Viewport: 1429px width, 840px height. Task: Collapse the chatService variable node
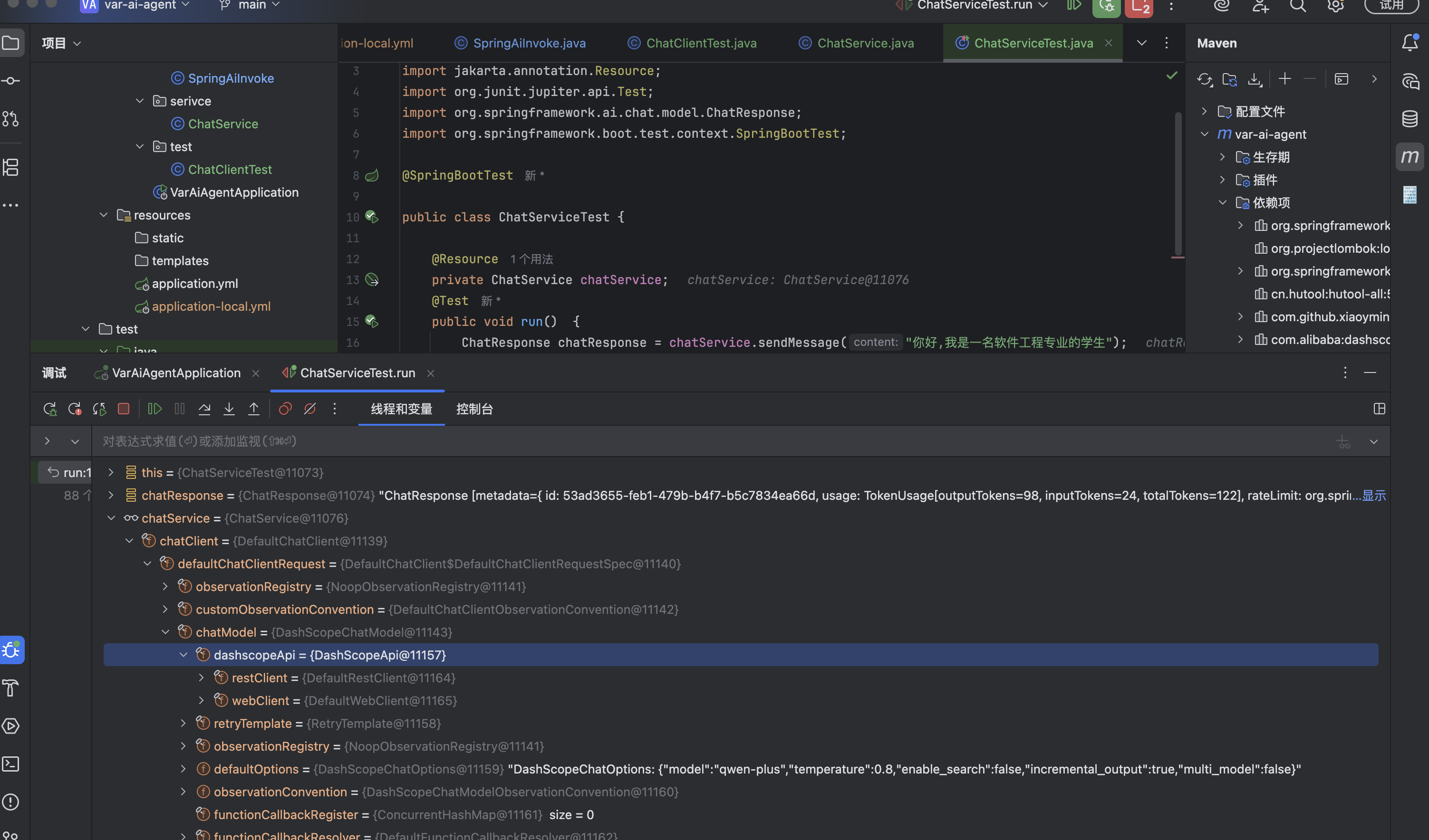[x=111, y=518]
